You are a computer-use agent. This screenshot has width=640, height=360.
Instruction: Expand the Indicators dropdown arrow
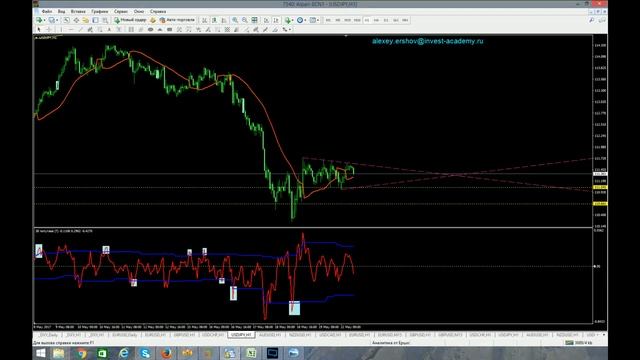[293, 20]
